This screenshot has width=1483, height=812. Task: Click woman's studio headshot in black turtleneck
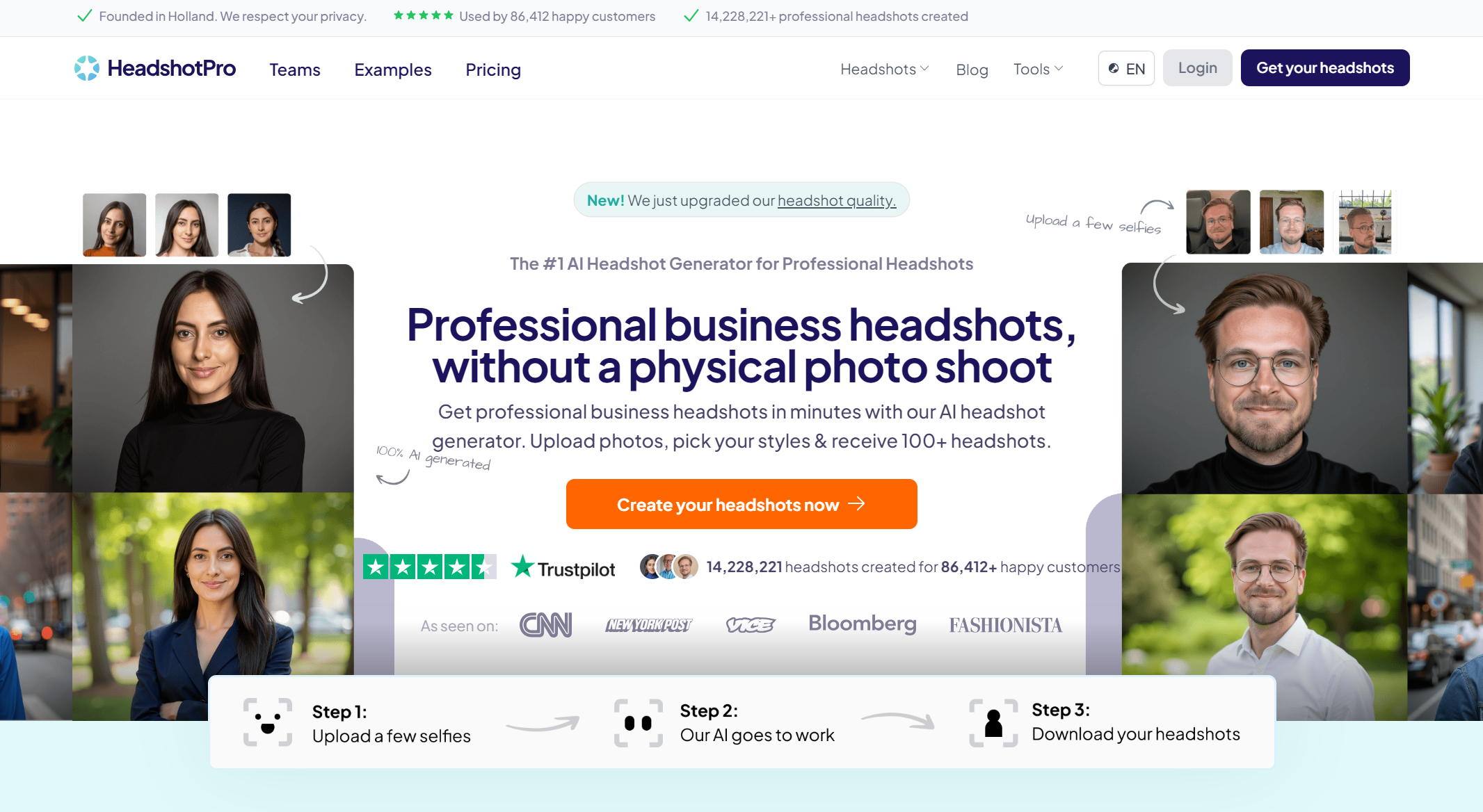click(x=213, y=378)
